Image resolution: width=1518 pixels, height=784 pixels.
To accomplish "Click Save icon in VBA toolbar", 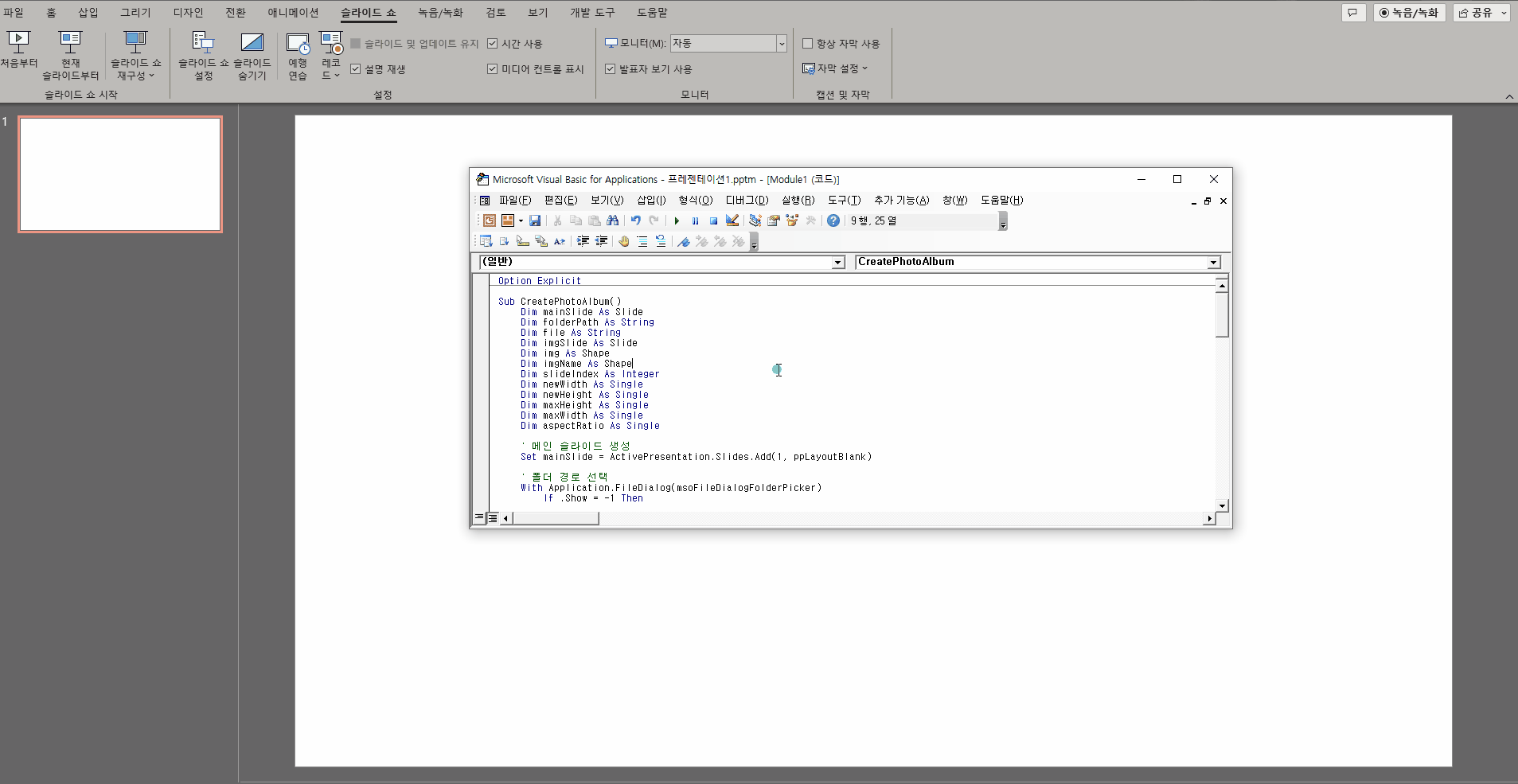I will 535,220.
